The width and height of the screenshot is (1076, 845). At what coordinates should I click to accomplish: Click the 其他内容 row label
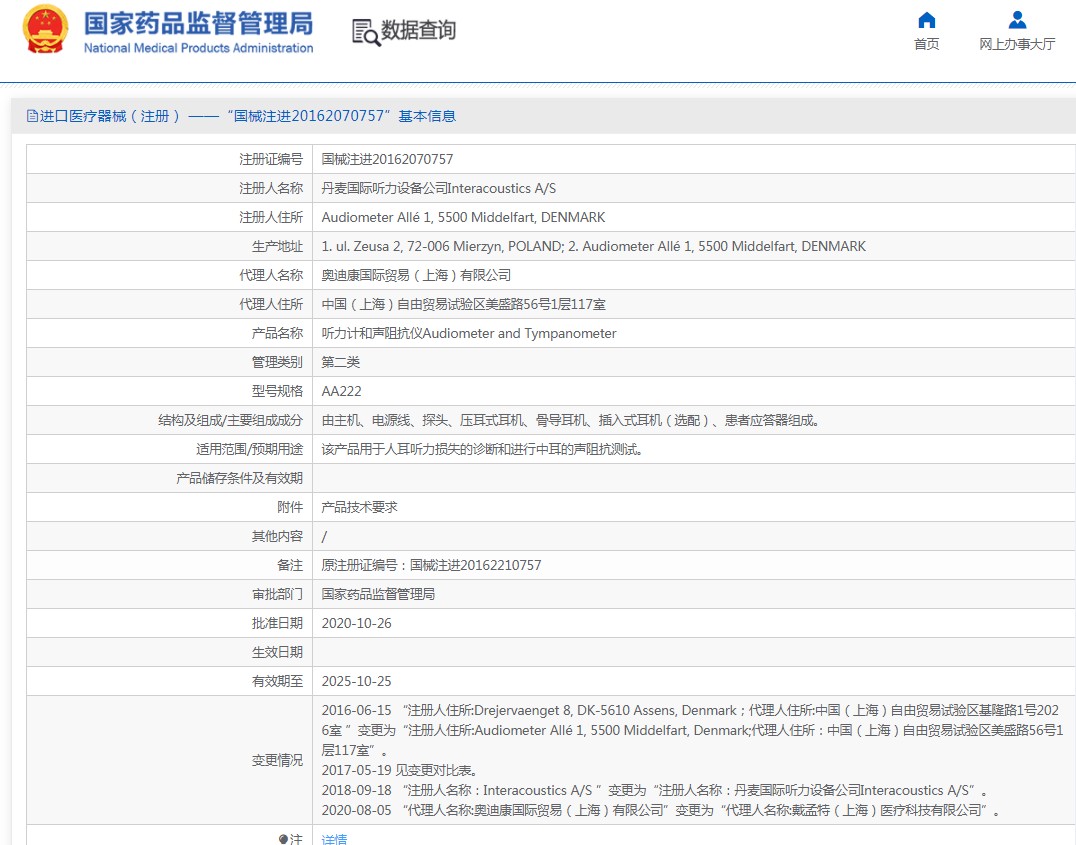pyautogui.click(x=277, y=536)
